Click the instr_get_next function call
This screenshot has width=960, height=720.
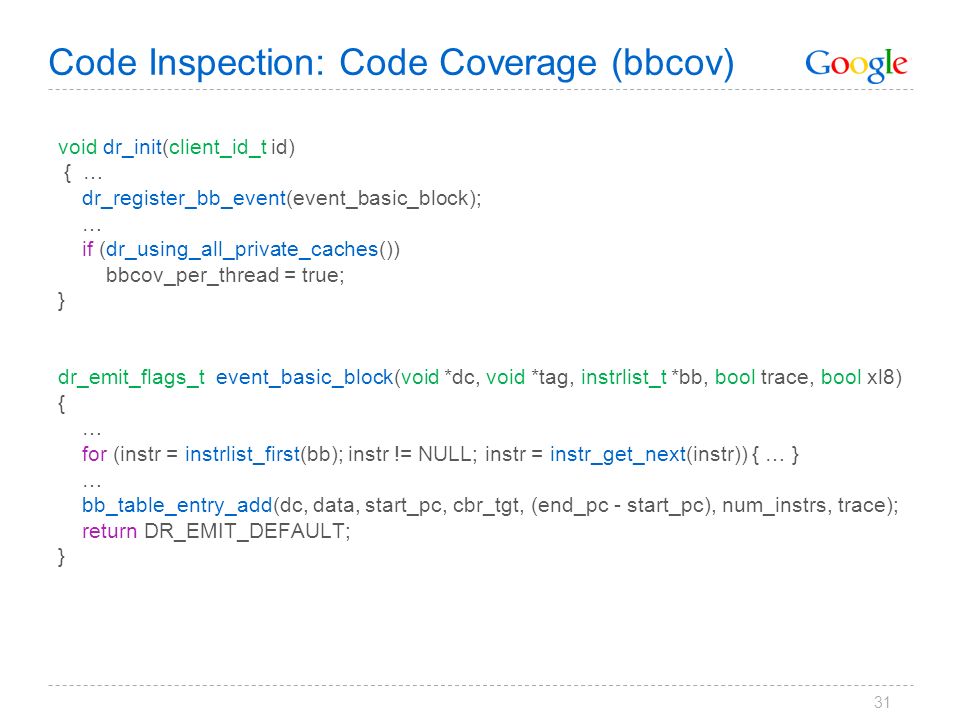coord(618,455)
